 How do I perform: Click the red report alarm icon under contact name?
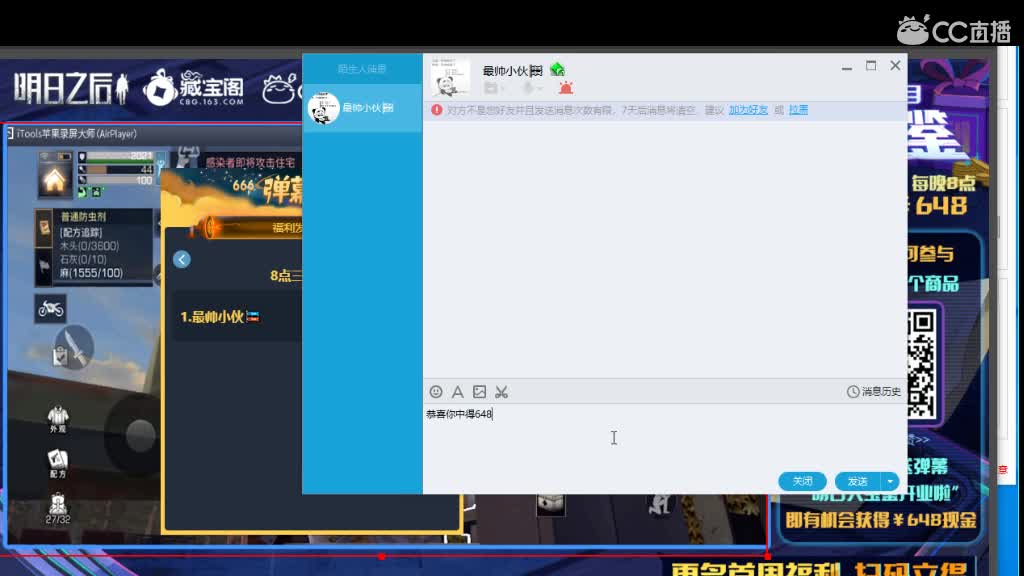coord(566,88)
